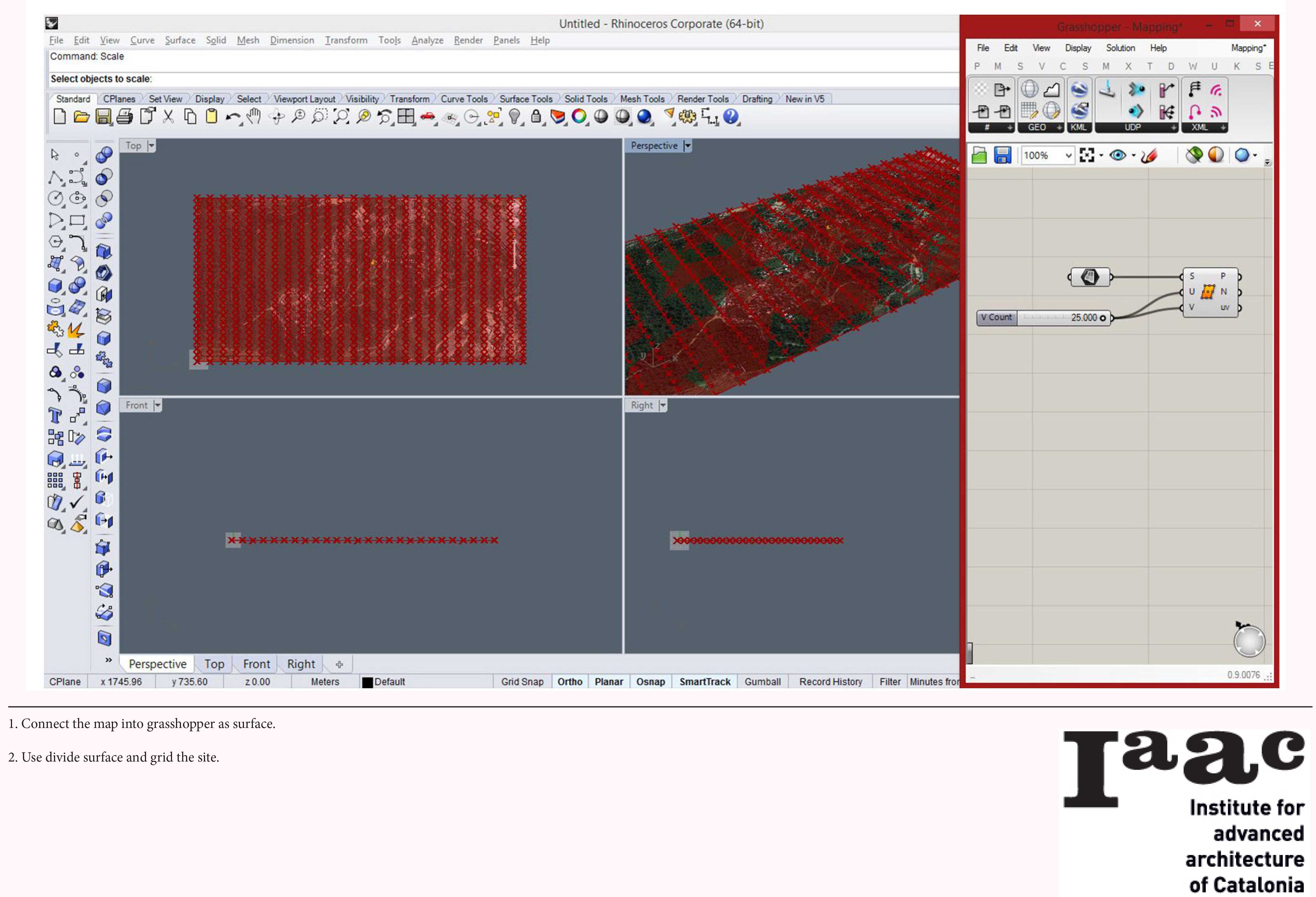Click the Zoom Extents icon
Viewport: 1316px width, 897px height.
(341, 117)
